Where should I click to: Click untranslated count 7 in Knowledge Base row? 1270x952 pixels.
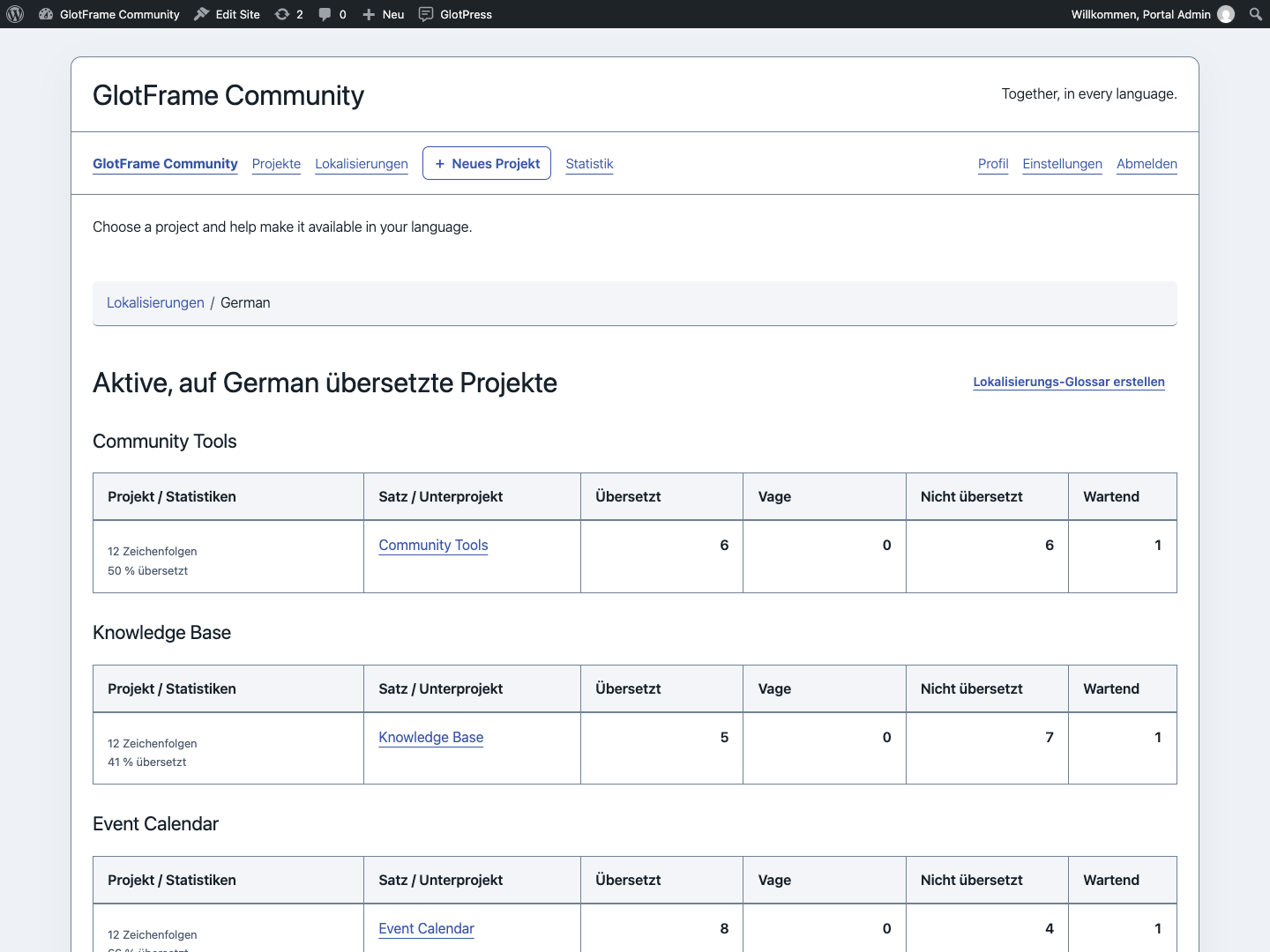point(1050,737)
